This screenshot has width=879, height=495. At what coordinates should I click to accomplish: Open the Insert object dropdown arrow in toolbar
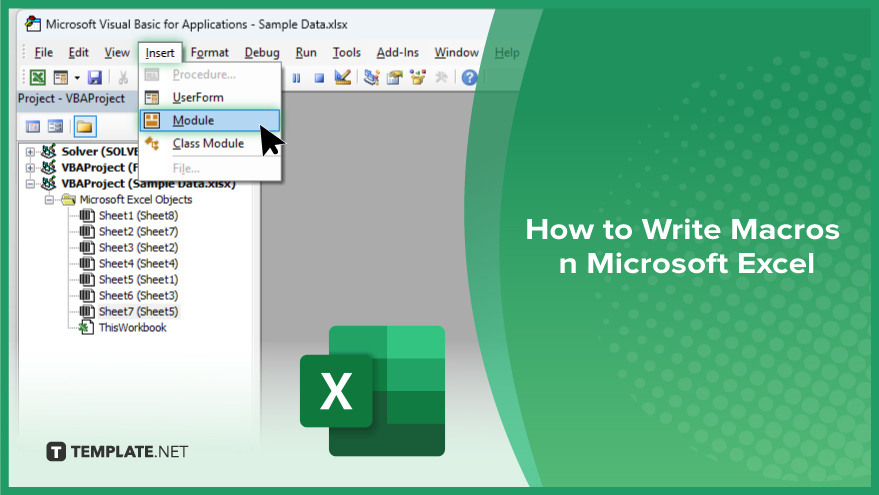click(77, 77)
